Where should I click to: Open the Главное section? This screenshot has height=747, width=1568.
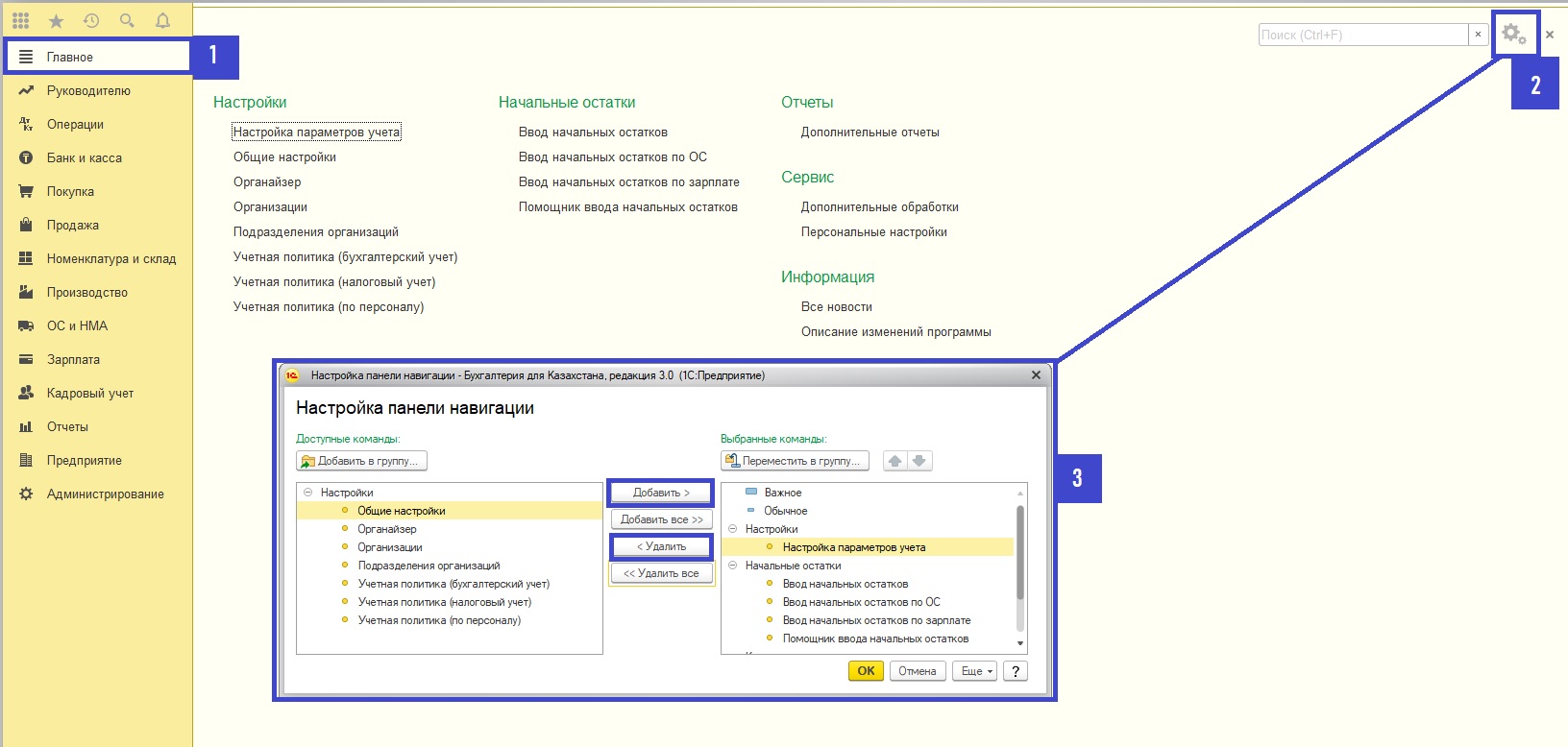[97, 57]
